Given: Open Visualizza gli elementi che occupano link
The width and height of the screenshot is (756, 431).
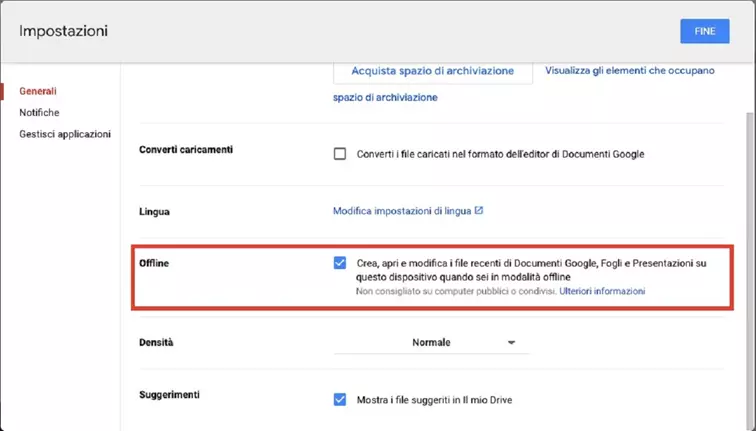Looking at the screenshot, I should 630,70.
